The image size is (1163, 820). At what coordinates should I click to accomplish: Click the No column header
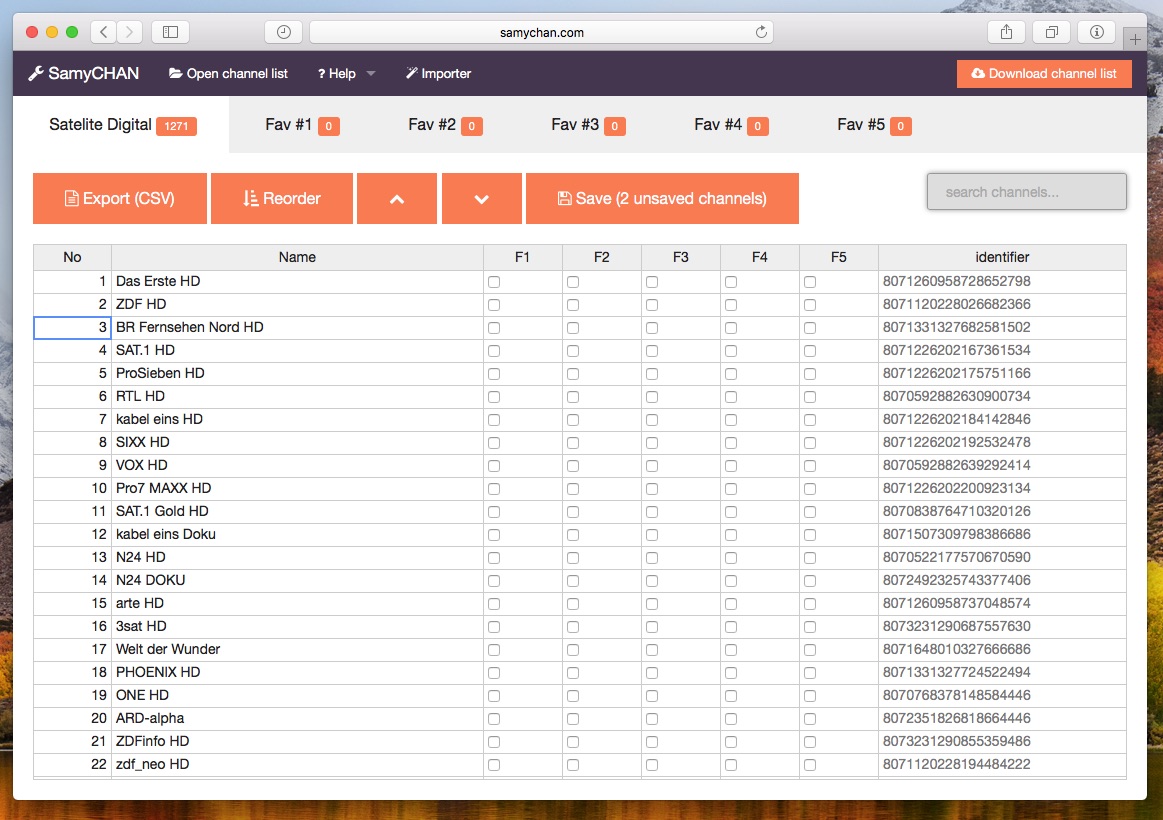pyautogui.click(x=73, y=257)
